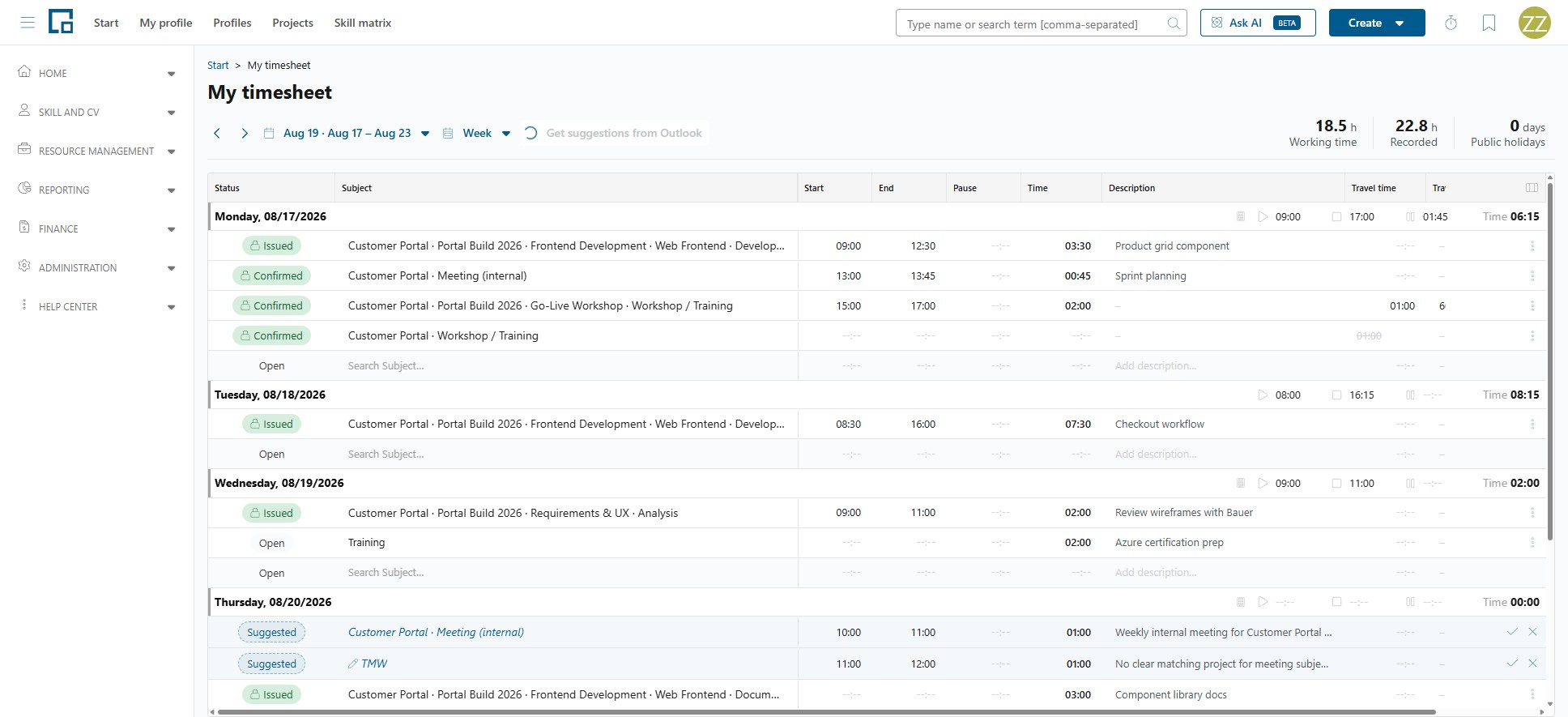Viewport: 1568px width, 717px height.
Task: Dismiss the suggested TMW entry with X
Action: point(1532,664)
